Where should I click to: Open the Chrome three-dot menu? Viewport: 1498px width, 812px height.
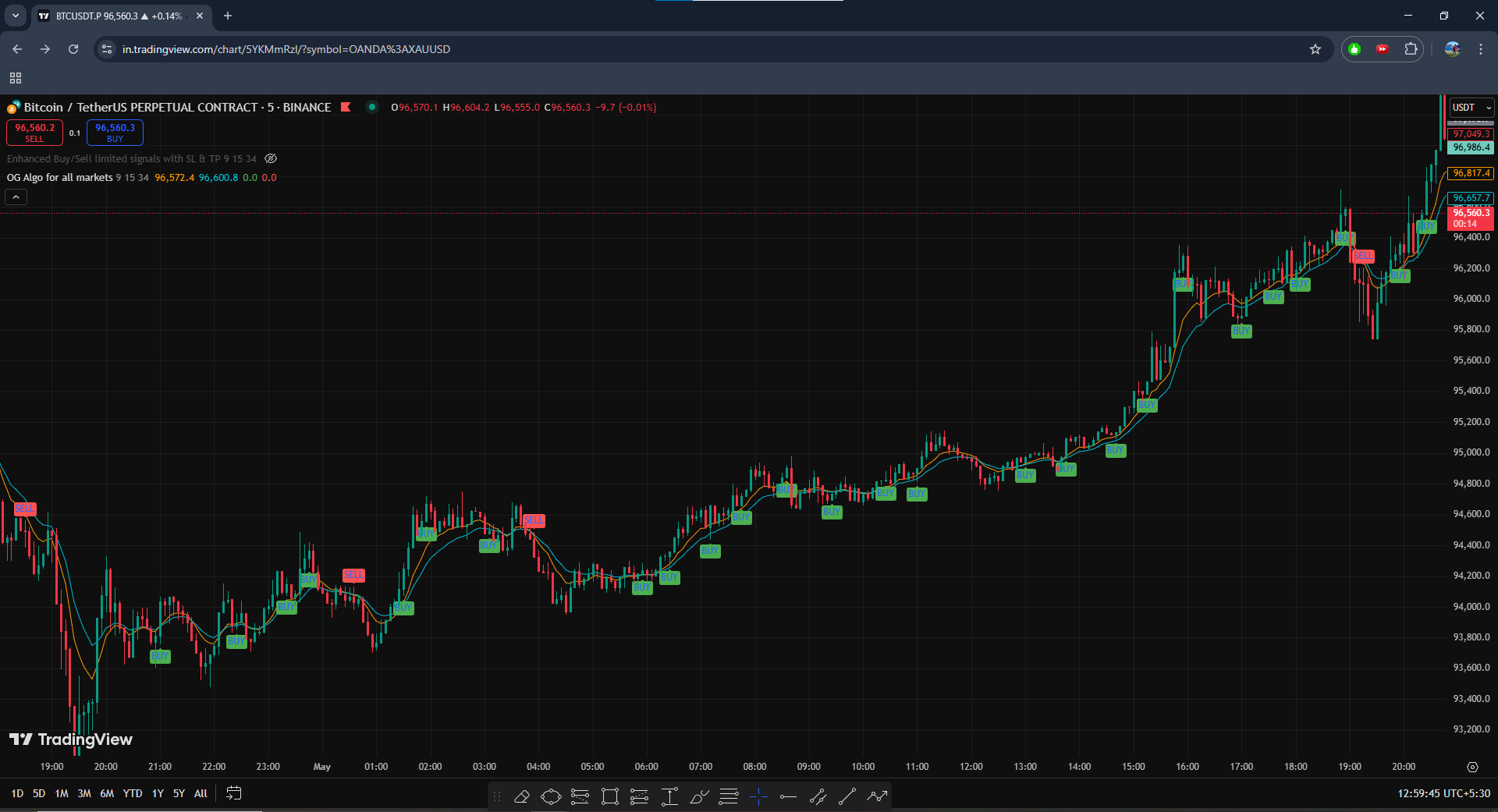point(1481,49)
